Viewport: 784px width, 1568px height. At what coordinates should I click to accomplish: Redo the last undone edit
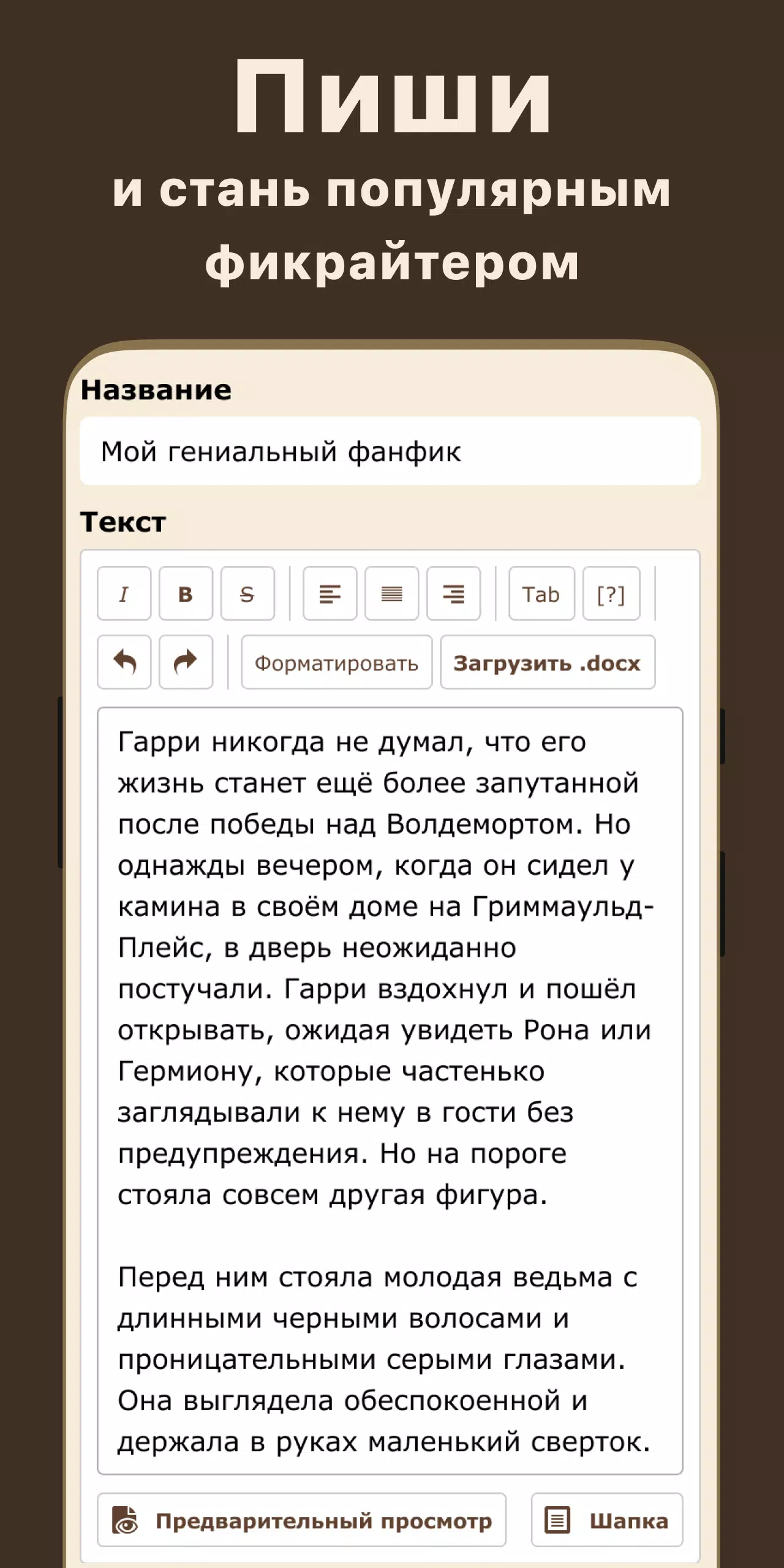point(186,662)
